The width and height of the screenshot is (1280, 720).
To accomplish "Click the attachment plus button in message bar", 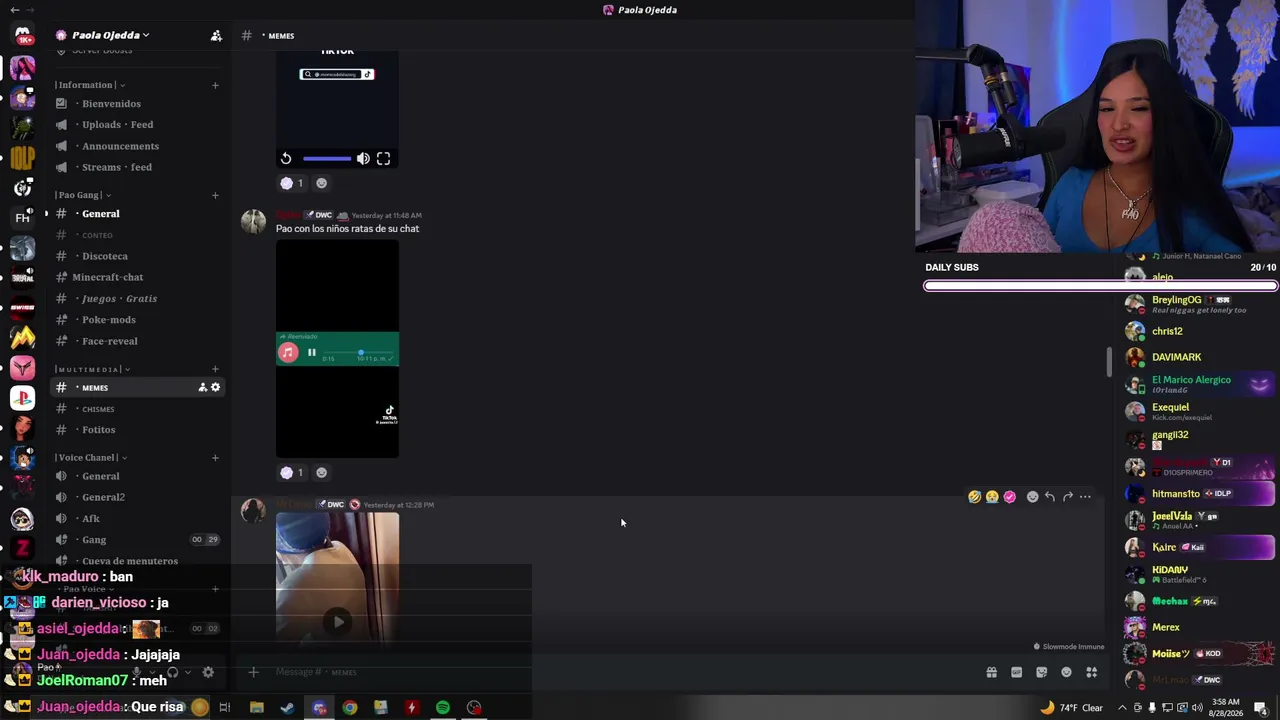I will pos(253,672).
